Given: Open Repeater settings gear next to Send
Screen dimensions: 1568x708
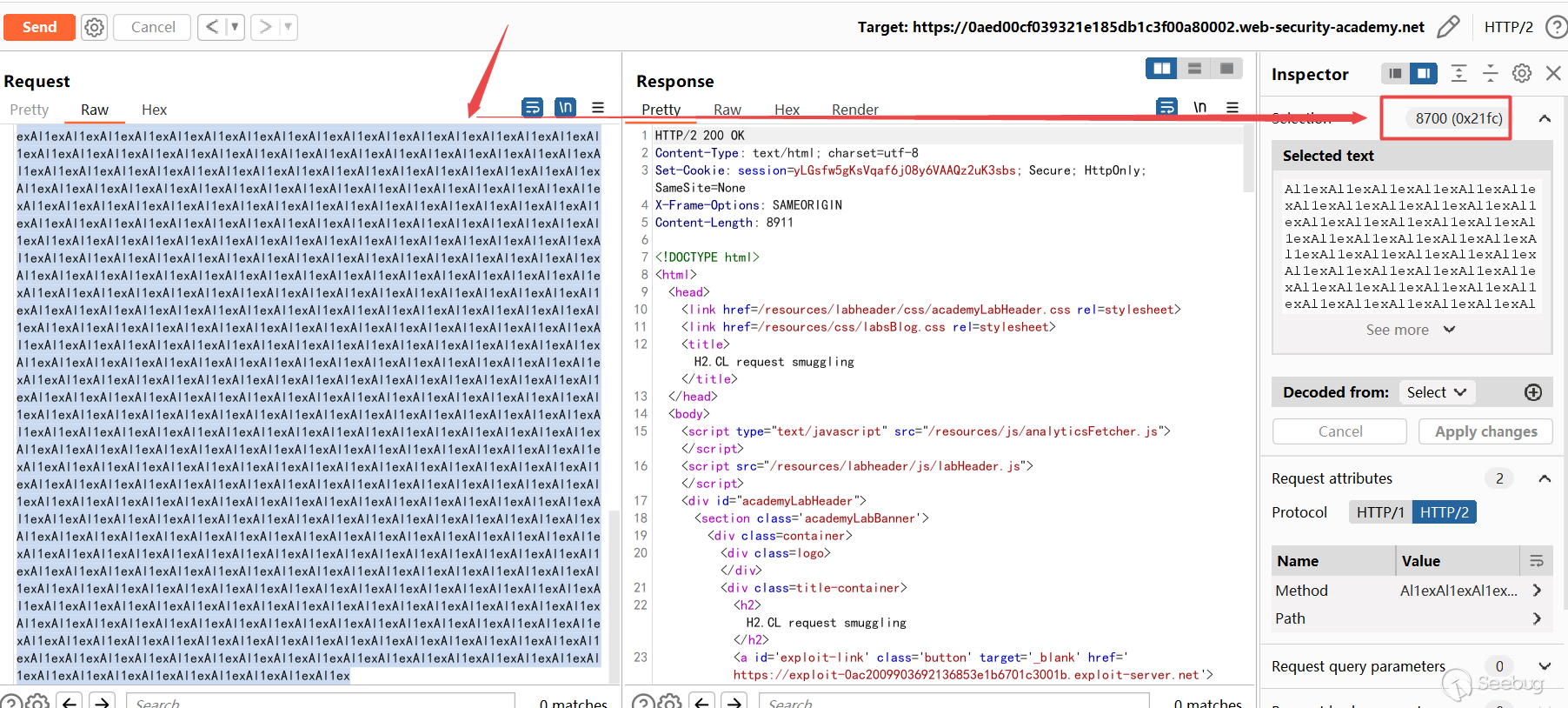Looking at the screenshot, I should [94, 27].
